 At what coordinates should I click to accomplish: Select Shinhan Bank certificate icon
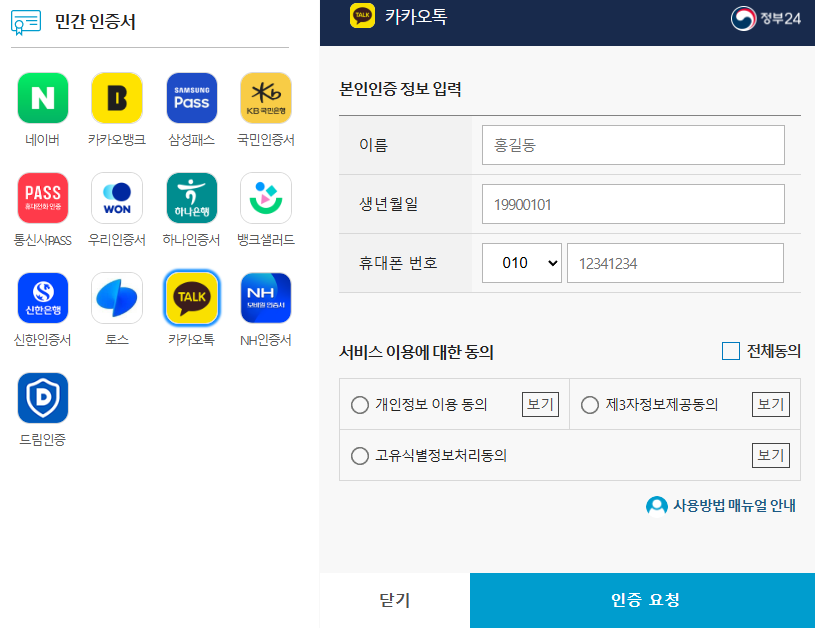[x=43, y=298]
